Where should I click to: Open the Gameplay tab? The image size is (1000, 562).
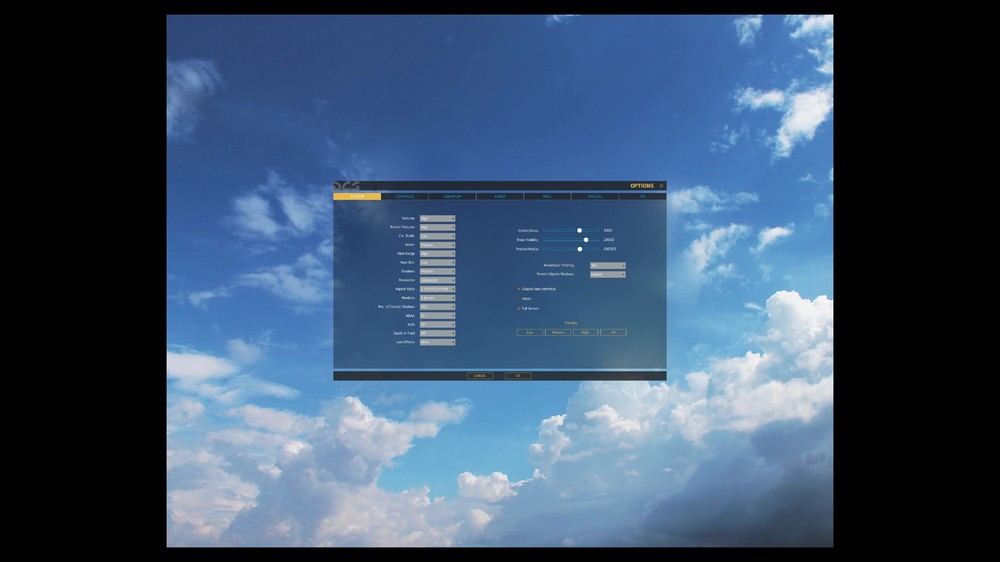tap(452, 196)
